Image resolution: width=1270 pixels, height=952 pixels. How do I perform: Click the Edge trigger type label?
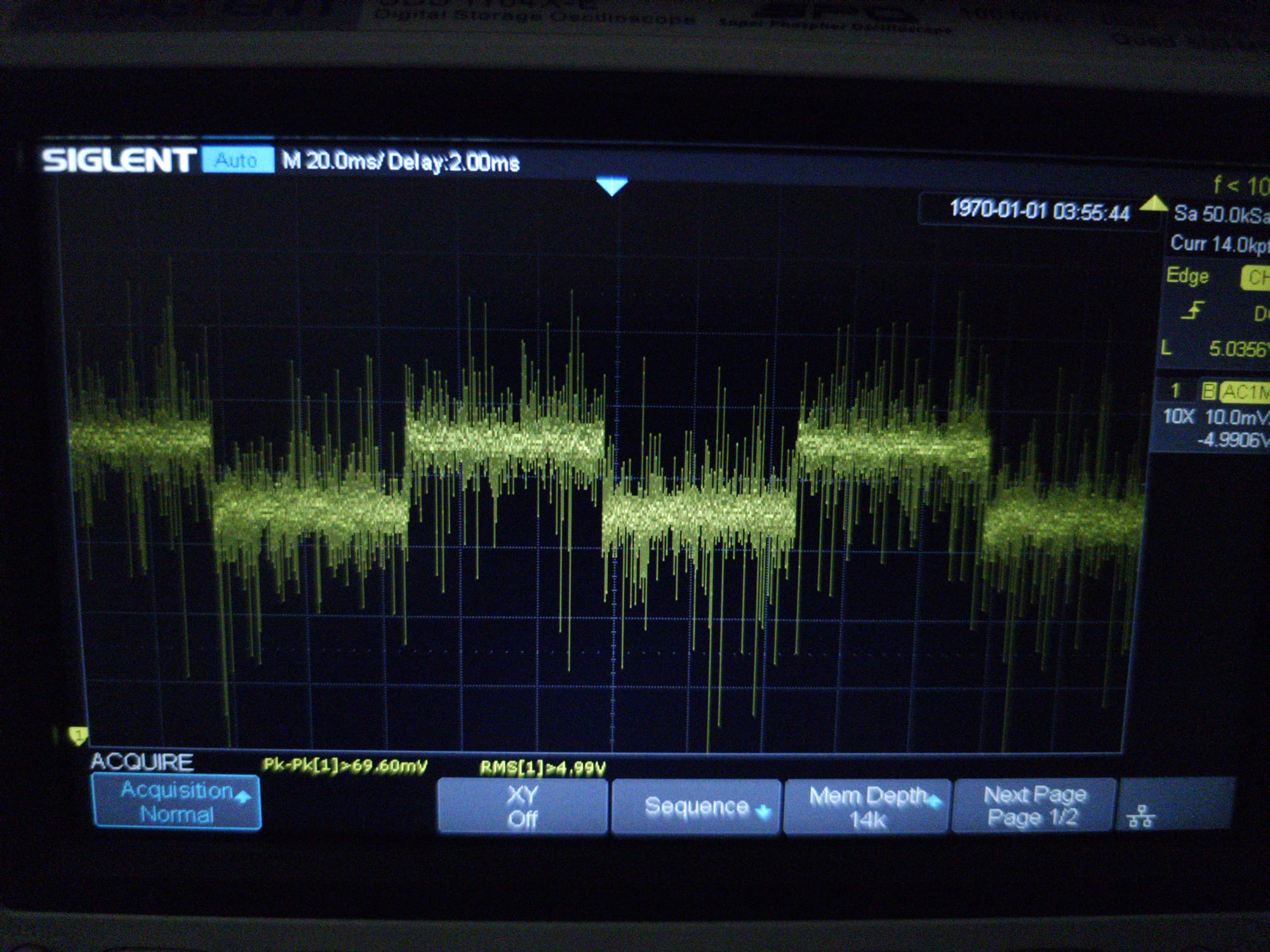coord(1187,275)
